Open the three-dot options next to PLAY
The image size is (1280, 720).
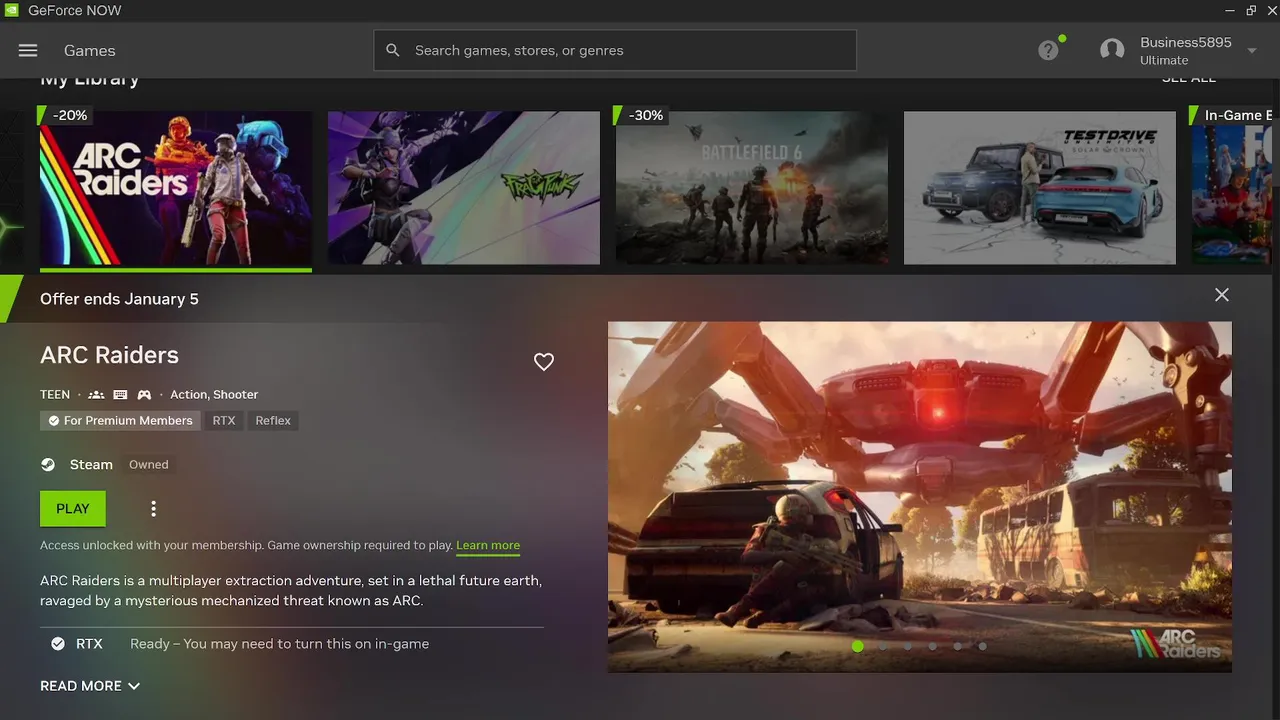pyautogui.click(x=153, y=509)
